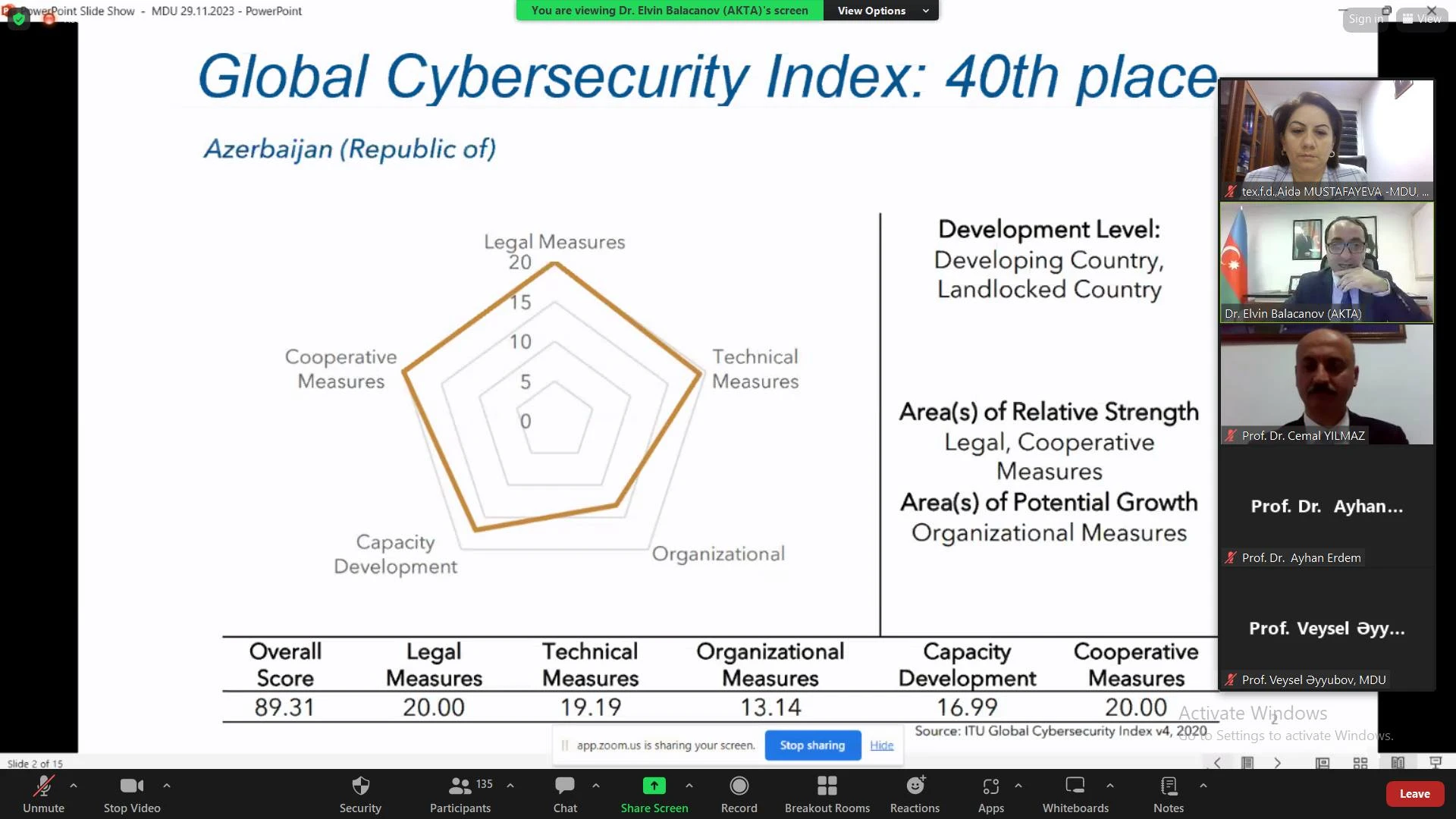Click the screen-viewing notification banner
1456x819 pixels.
[x=670, y=11]
